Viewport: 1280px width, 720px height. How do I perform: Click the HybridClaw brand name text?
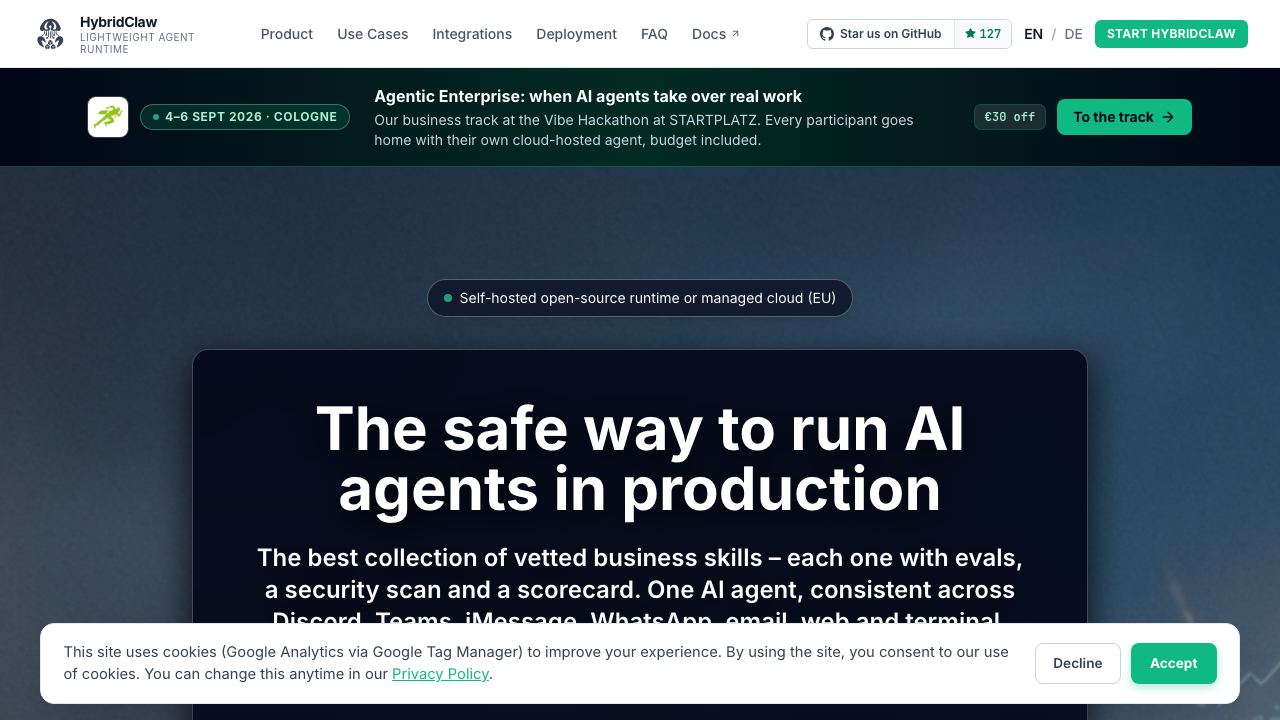pyautogui.click(x=118, y=22)
